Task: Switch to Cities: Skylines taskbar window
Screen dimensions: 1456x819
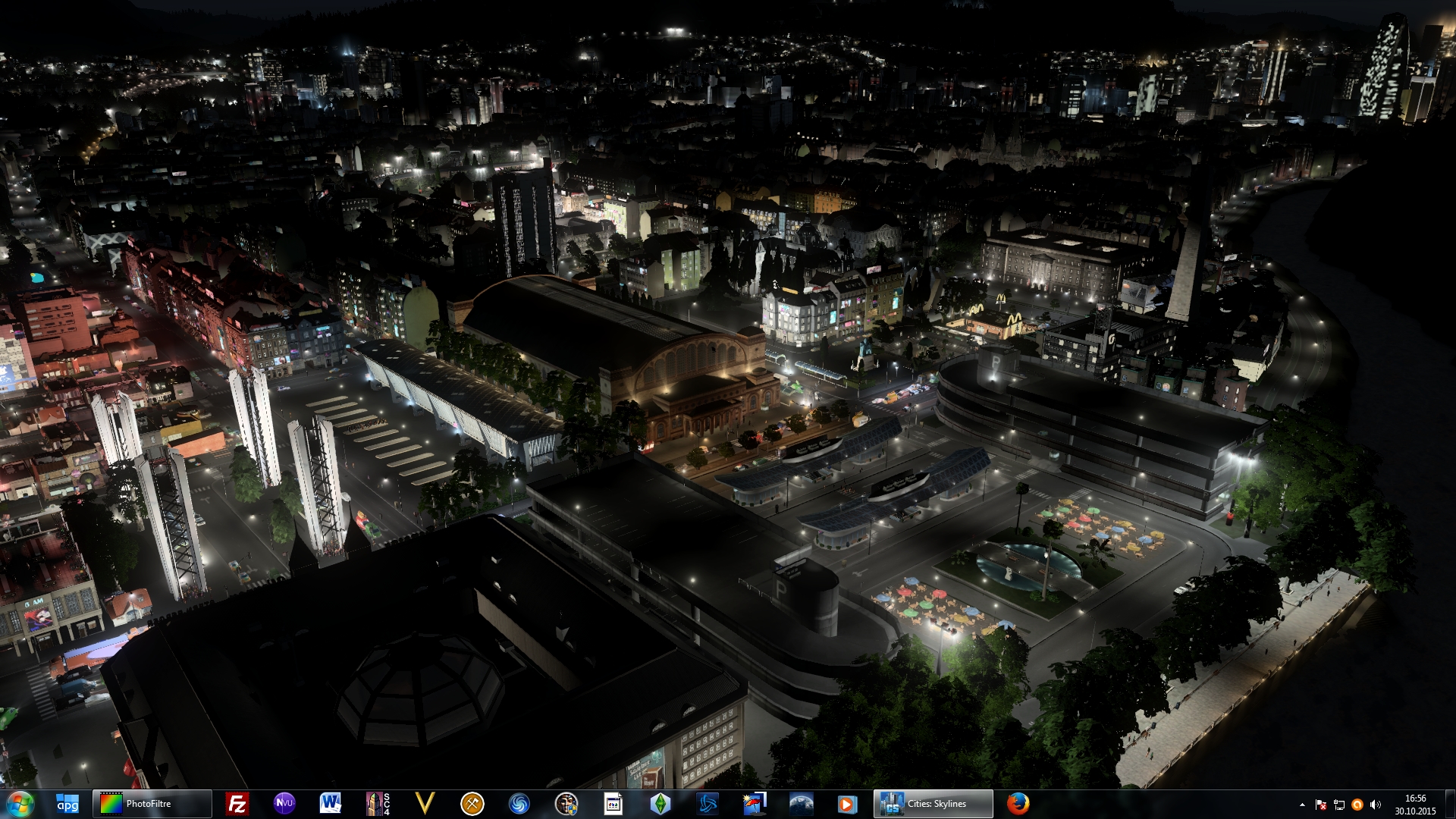Action: point(934,804)
